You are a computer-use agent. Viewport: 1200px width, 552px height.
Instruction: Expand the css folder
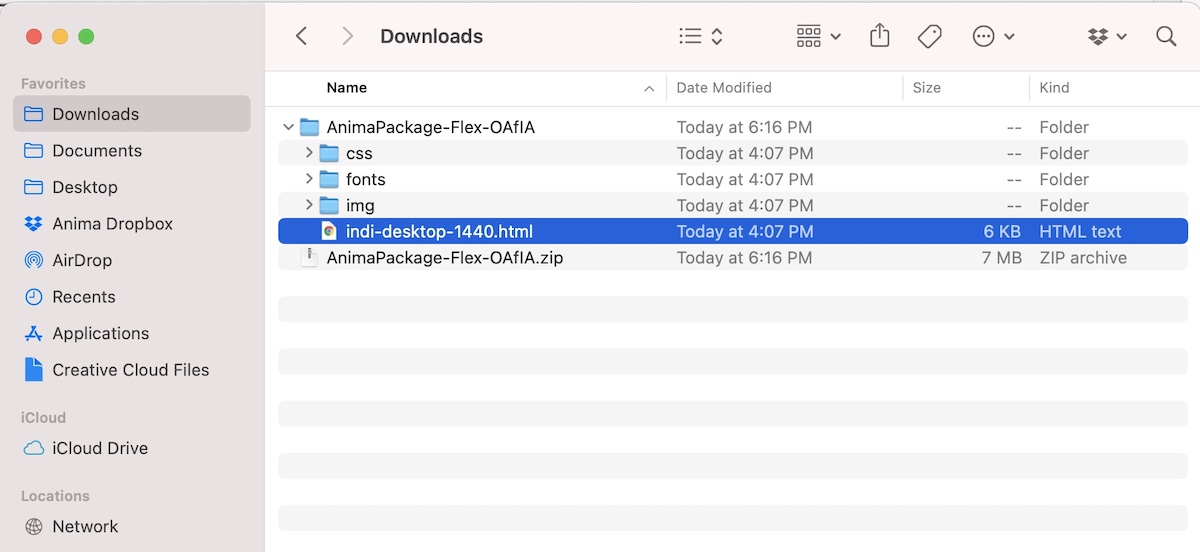[x=309, y=153]
